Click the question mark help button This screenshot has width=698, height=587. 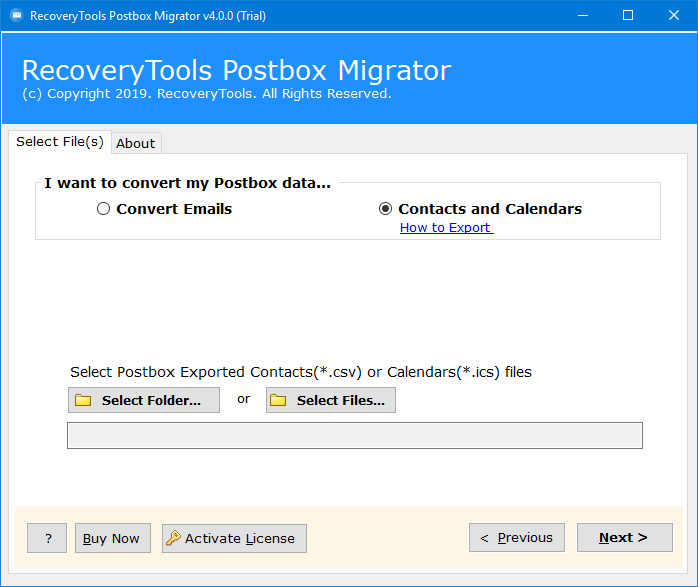[x=47, y=538]
